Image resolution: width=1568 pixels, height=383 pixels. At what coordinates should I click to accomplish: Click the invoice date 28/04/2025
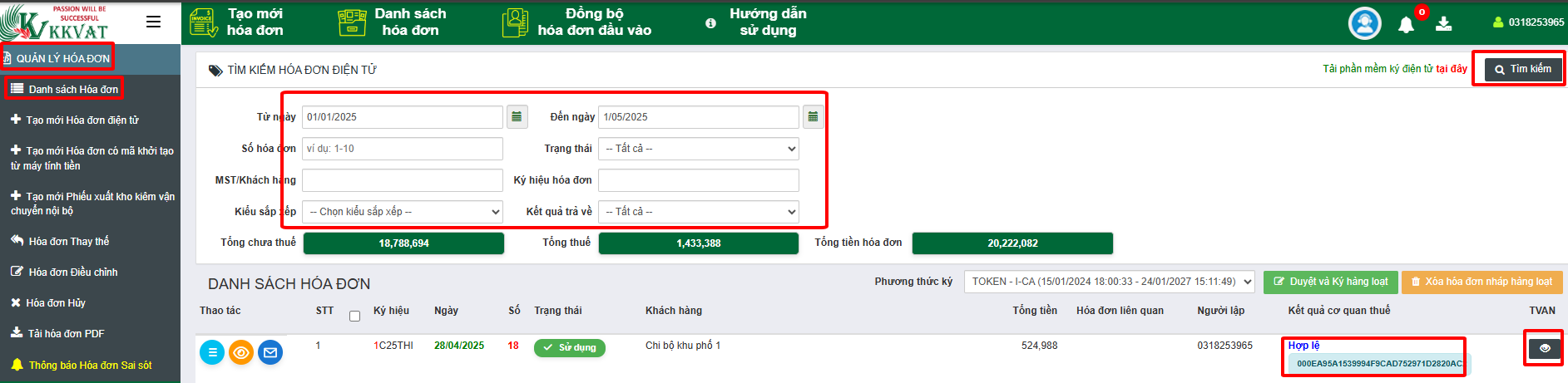pos(459,346)
